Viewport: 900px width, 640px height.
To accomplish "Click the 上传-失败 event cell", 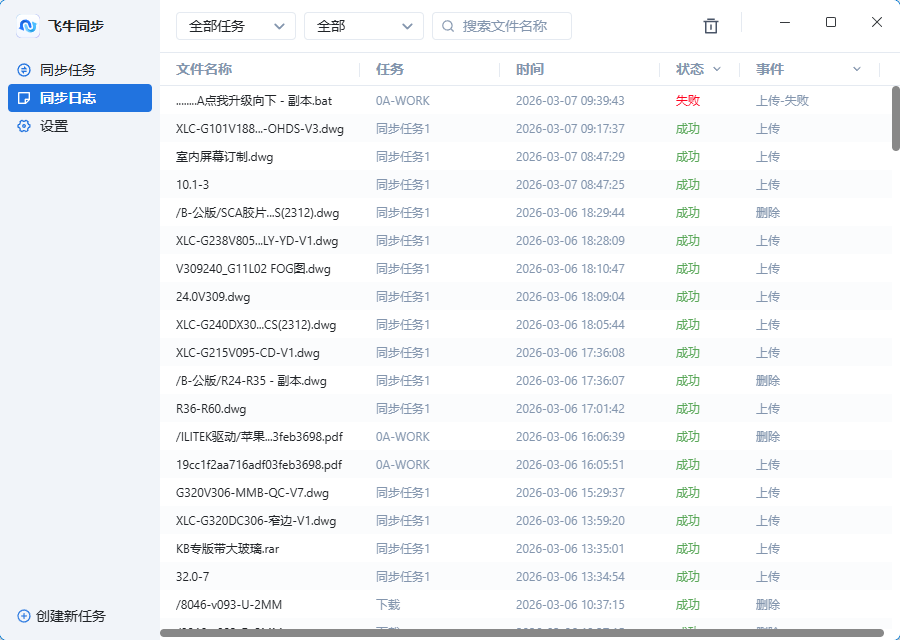I will pyautogui.click(x=782, y=100).
